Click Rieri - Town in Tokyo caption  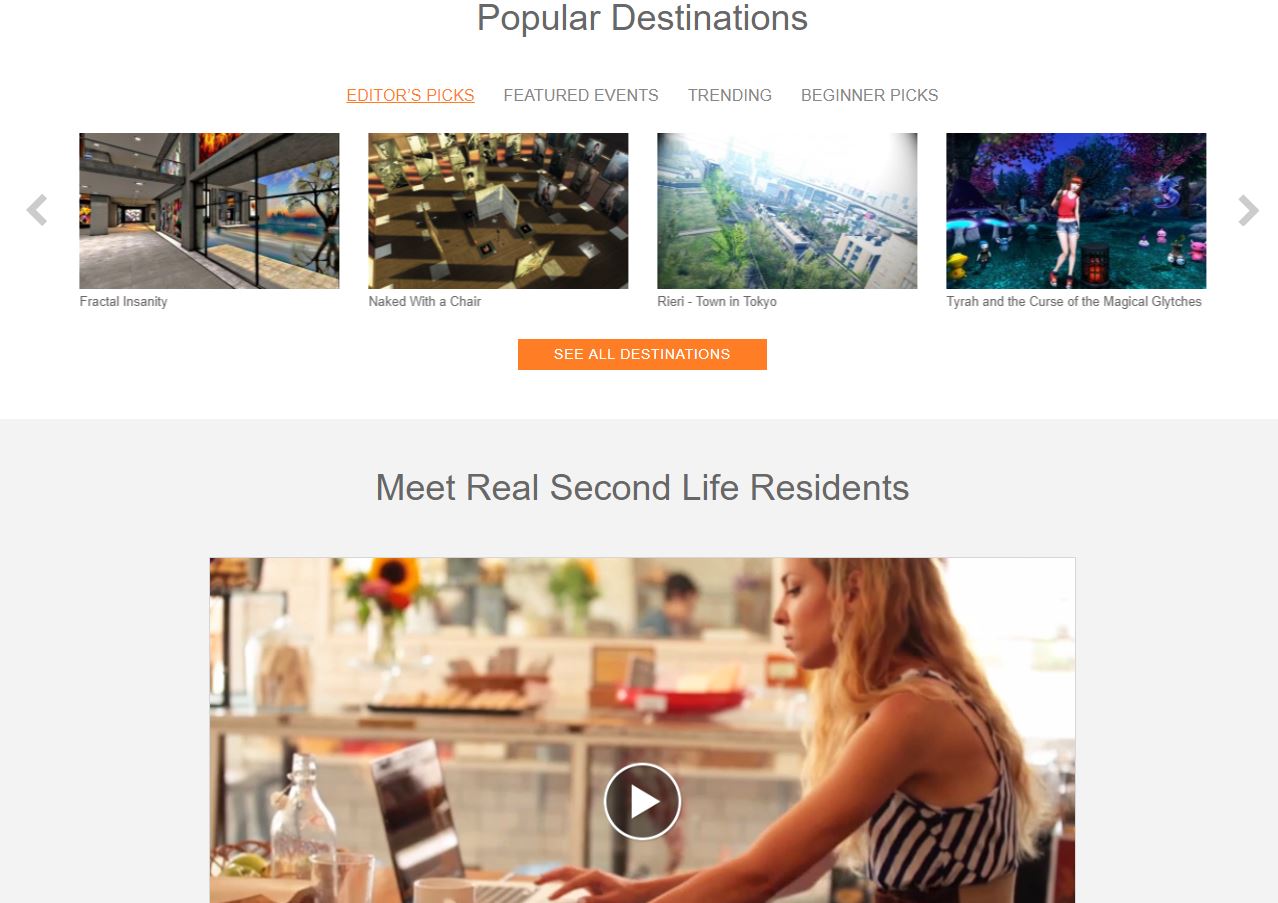point(717,301)
